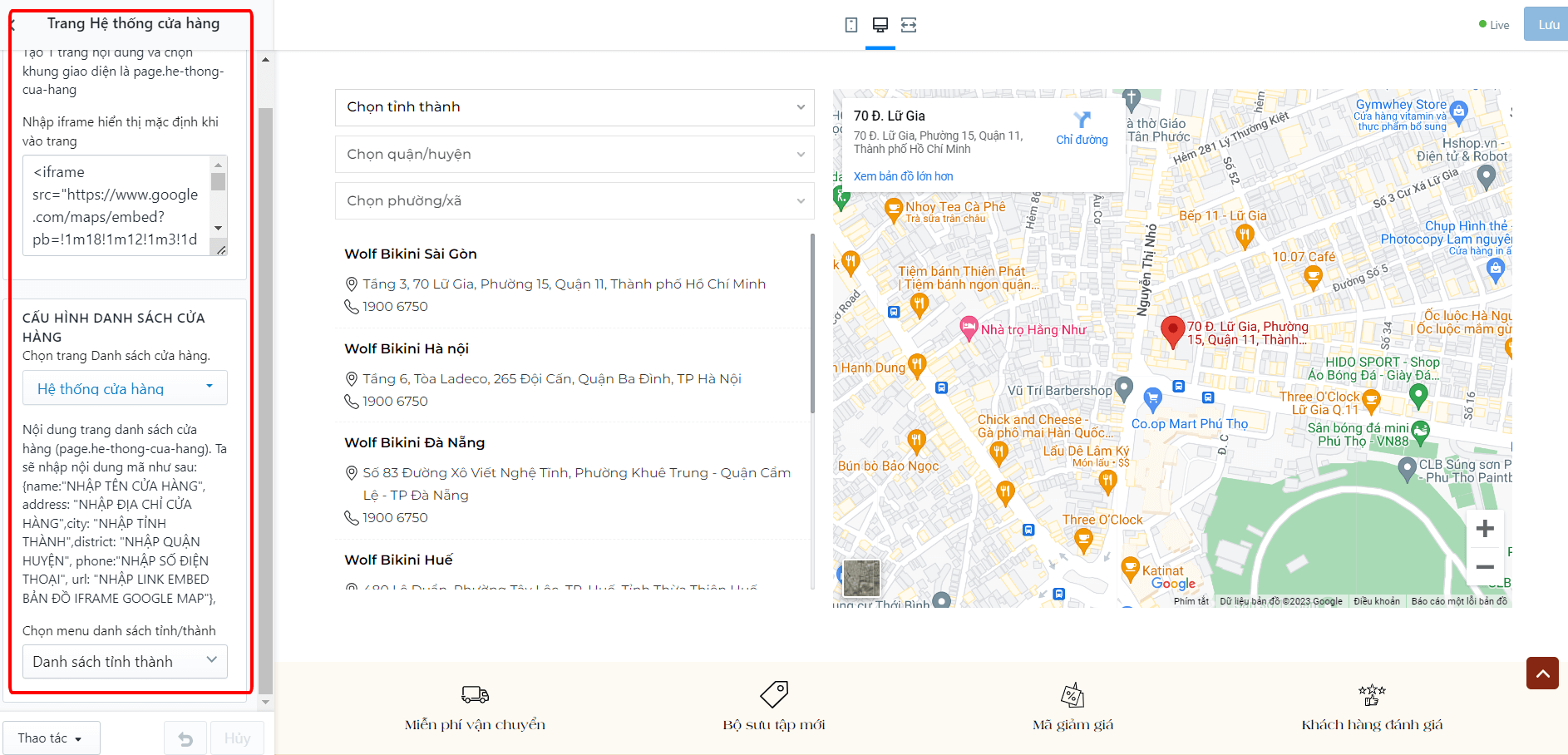The image size is (1568, 755).
Task: Click the Lẩu Dê Lâm Ký restaurant pin
Action: pyautogui.click(x=1107, y=481)
